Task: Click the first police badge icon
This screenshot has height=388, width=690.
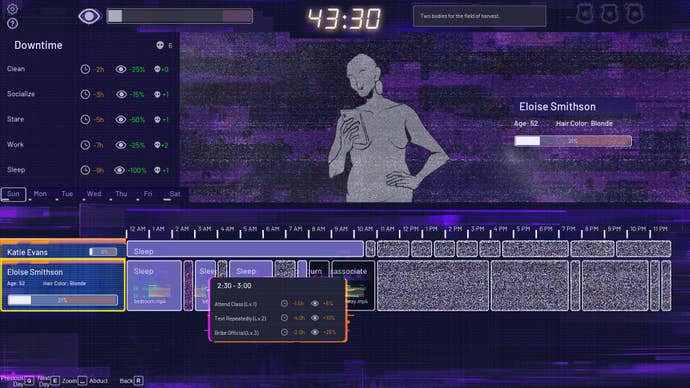Action: (x=584, y=14)
